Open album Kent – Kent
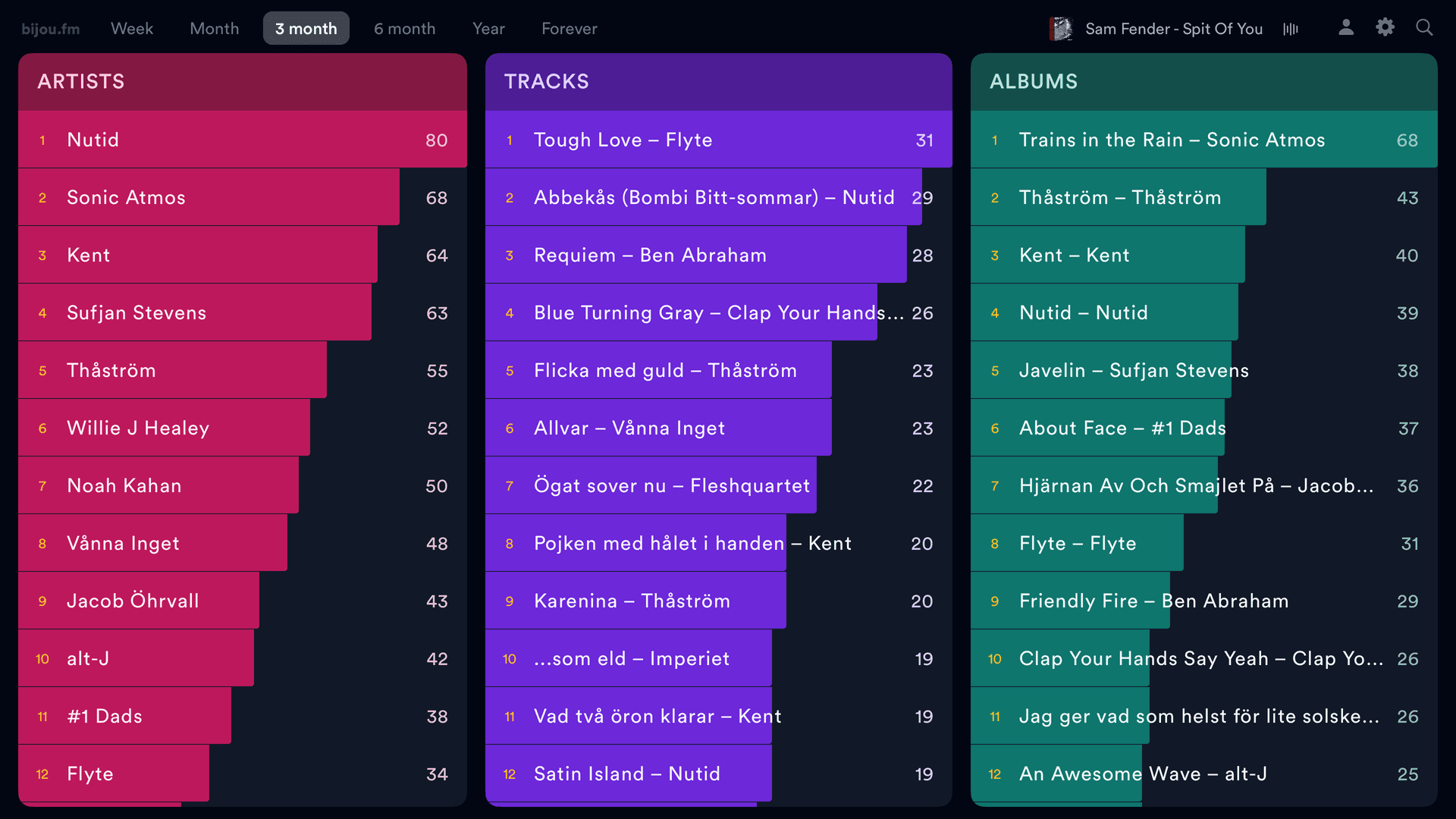Image resolution: width=1456 pixels, height=819 pixels. tap(1204, 255)
